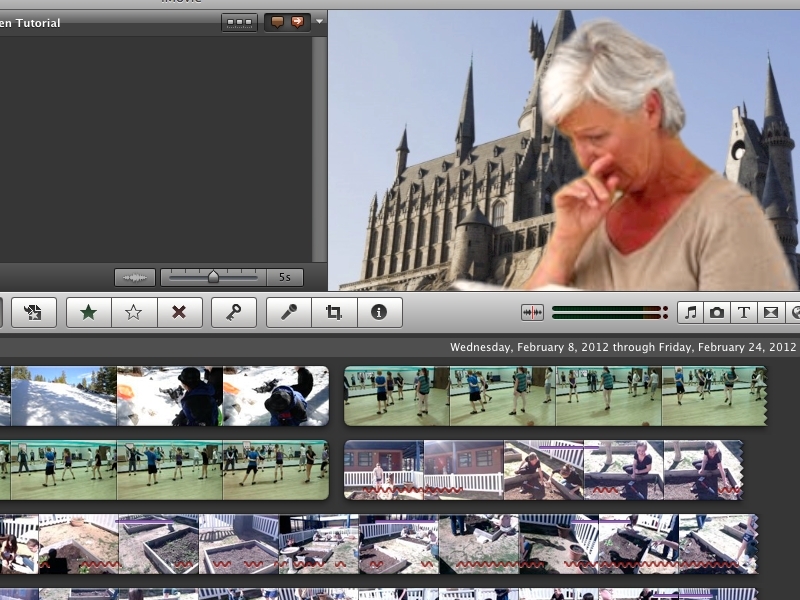Screen dimensions: 800x600
Task: Click the 5s frame duration label
Action: pyautogui.click(x=285, y=278)
